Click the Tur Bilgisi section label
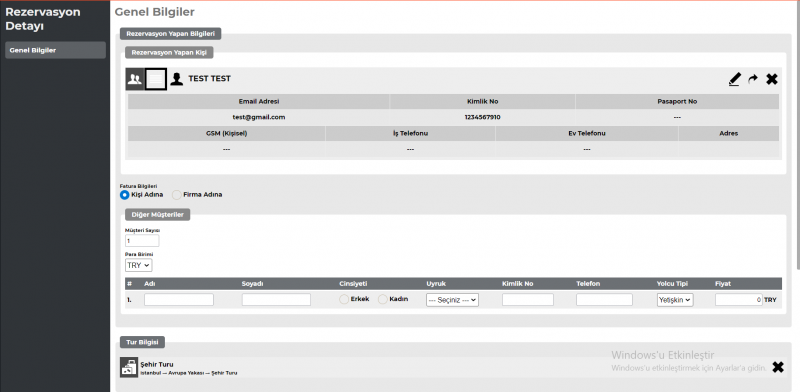Viewport: 800px width, 392px height. (142, 342)
